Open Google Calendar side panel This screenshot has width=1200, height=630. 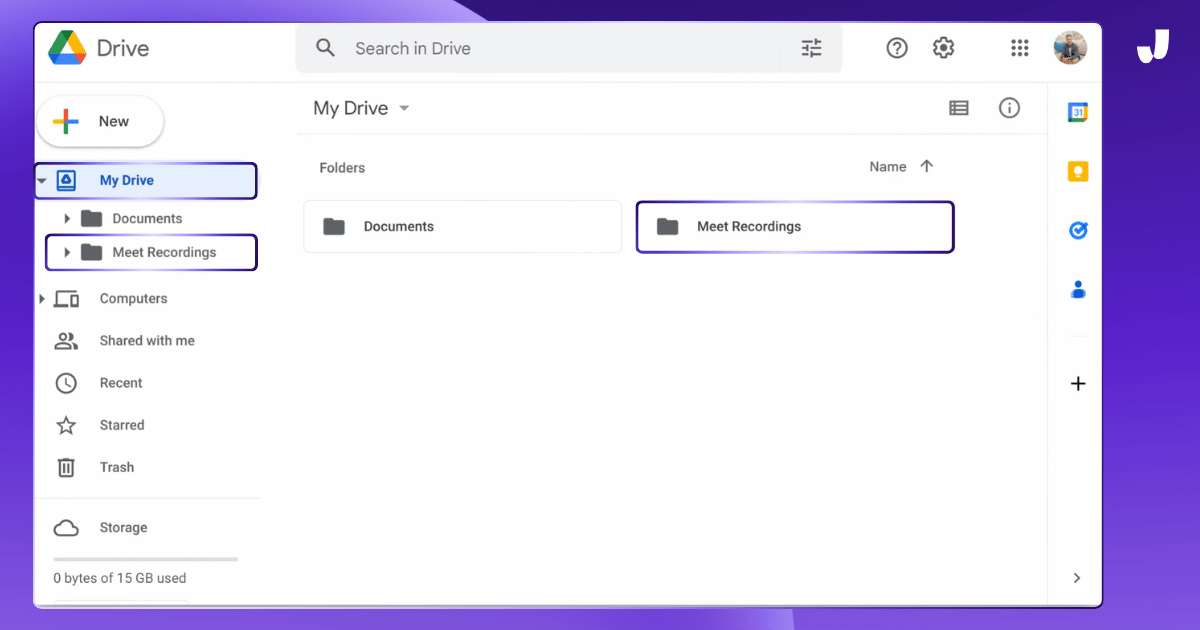point(1078,113)
